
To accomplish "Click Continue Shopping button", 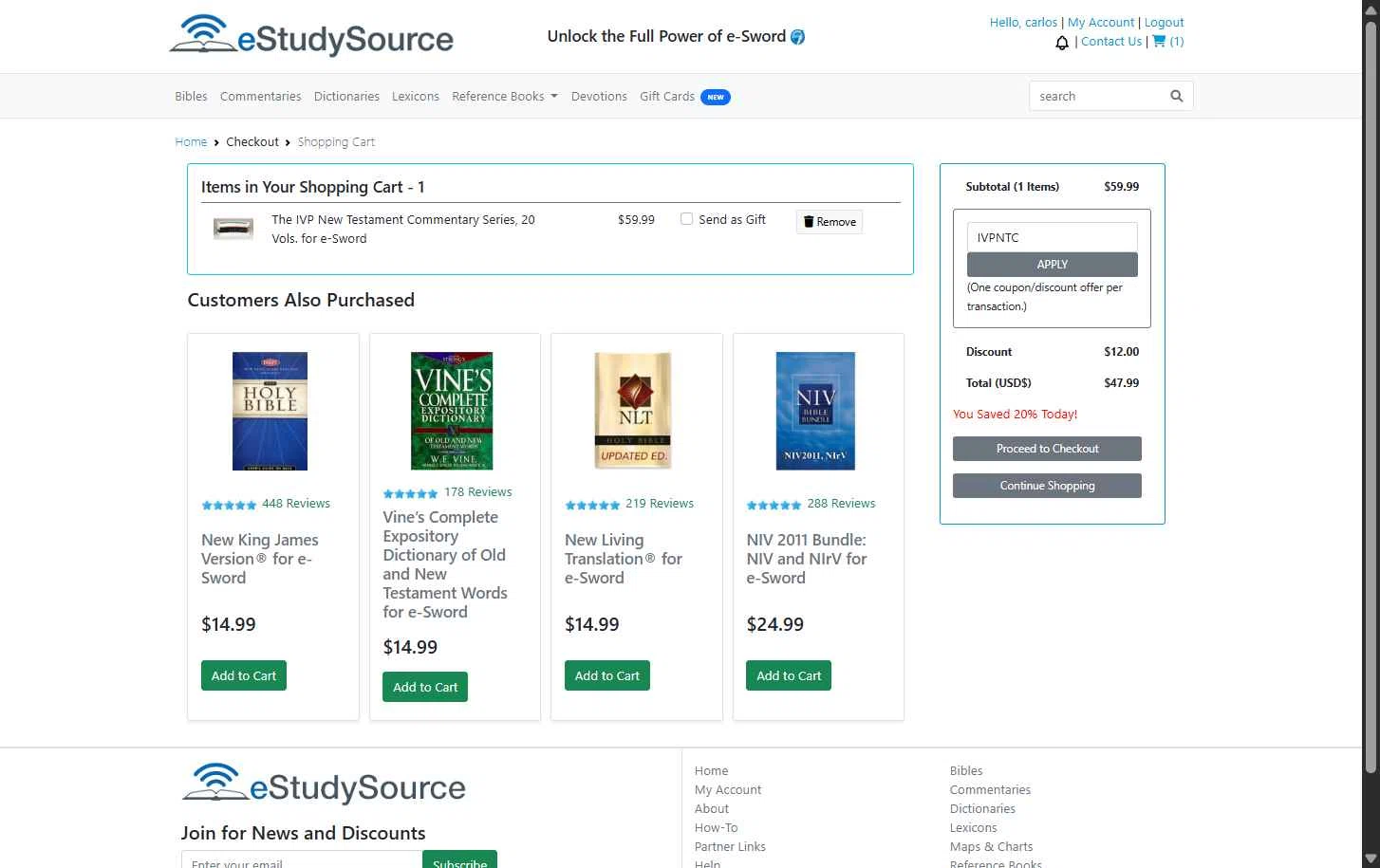I will click(1047, 486).
